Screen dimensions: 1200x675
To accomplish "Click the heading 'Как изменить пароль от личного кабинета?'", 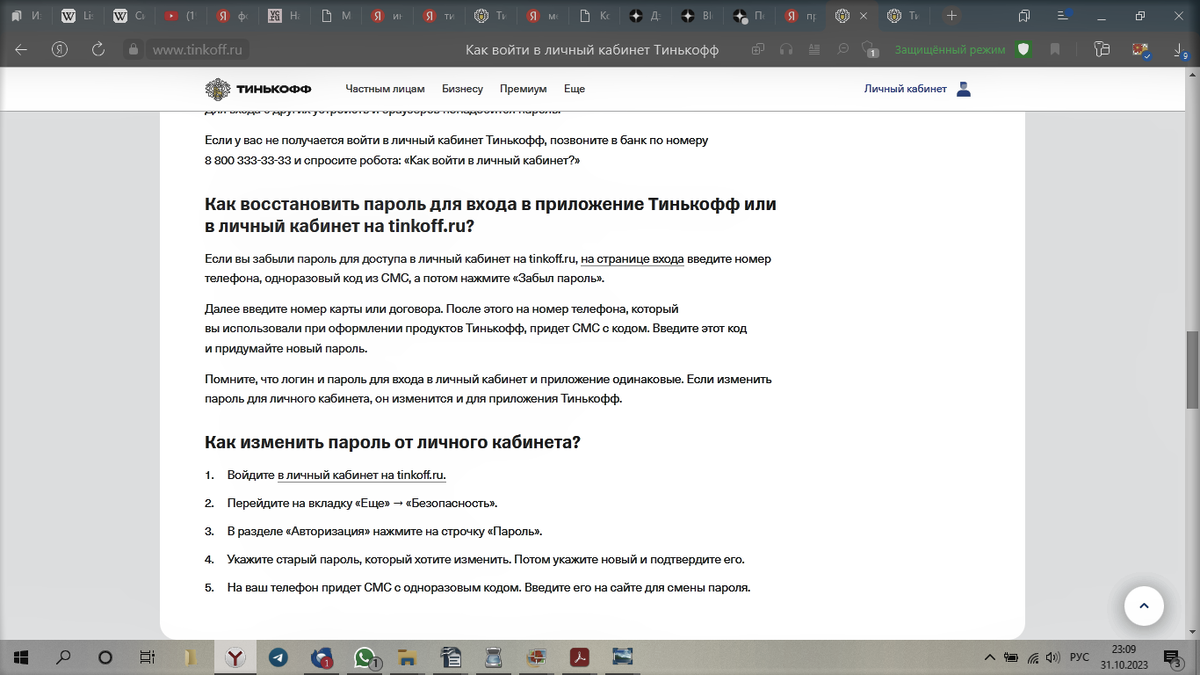I will coord(393,442).
